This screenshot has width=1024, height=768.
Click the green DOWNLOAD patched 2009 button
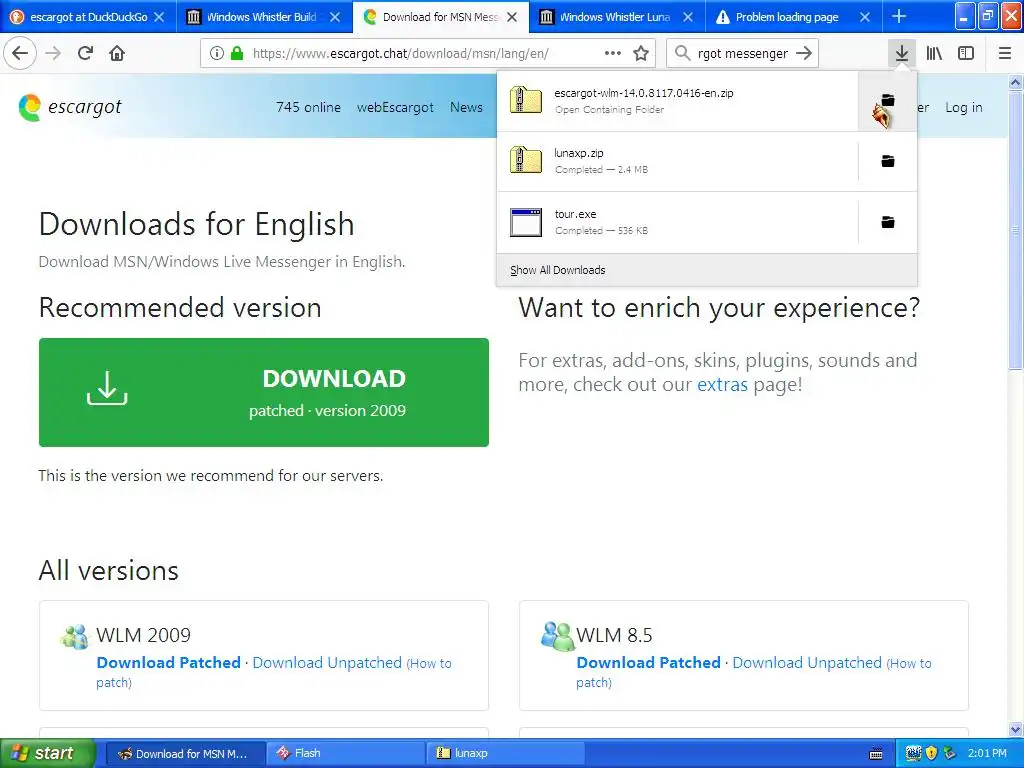pyautogui.click(x=264, y=392)
